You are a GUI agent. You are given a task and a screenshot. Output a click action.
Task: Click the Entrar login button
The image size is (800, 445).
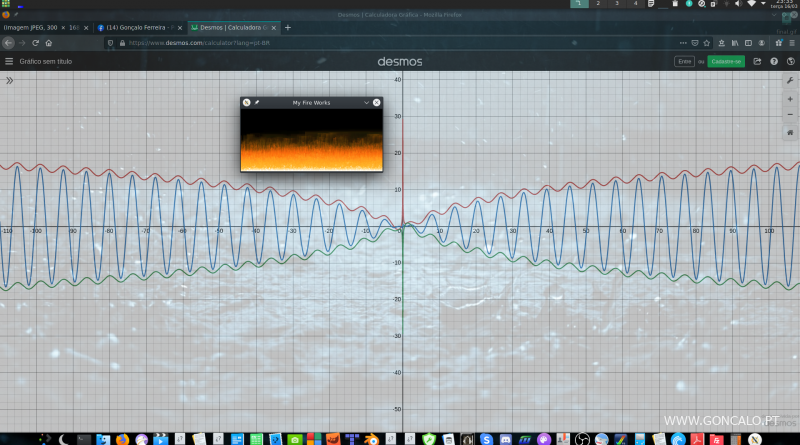685,61
